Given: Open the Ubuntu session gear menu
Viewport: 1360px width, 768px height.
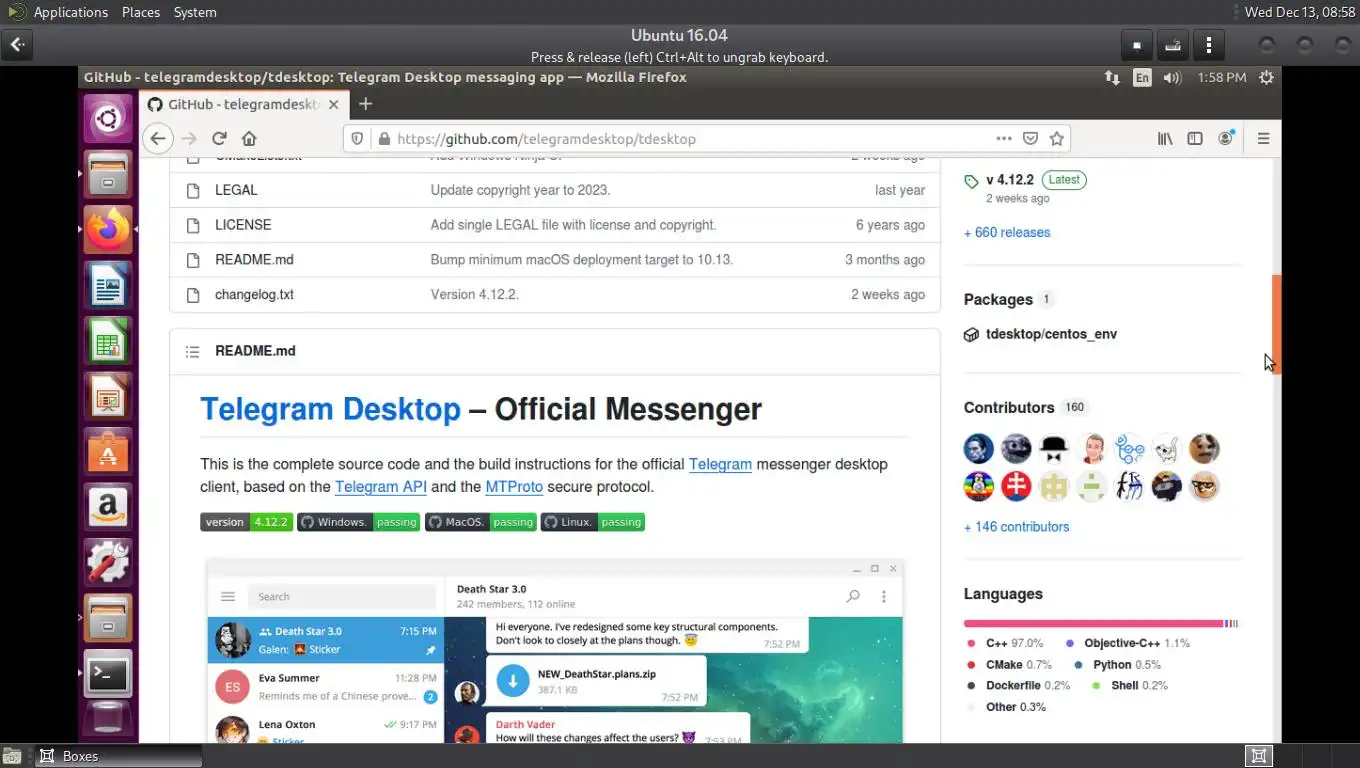Looking at the screenshot, I should tap(1266, 77).
